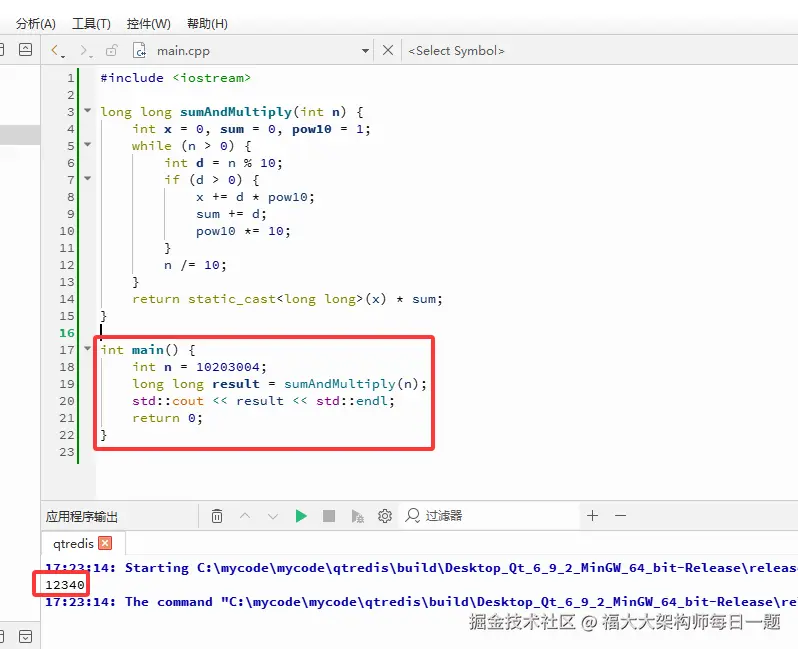Open the main.cpp document dropdown

coord(365,51)
